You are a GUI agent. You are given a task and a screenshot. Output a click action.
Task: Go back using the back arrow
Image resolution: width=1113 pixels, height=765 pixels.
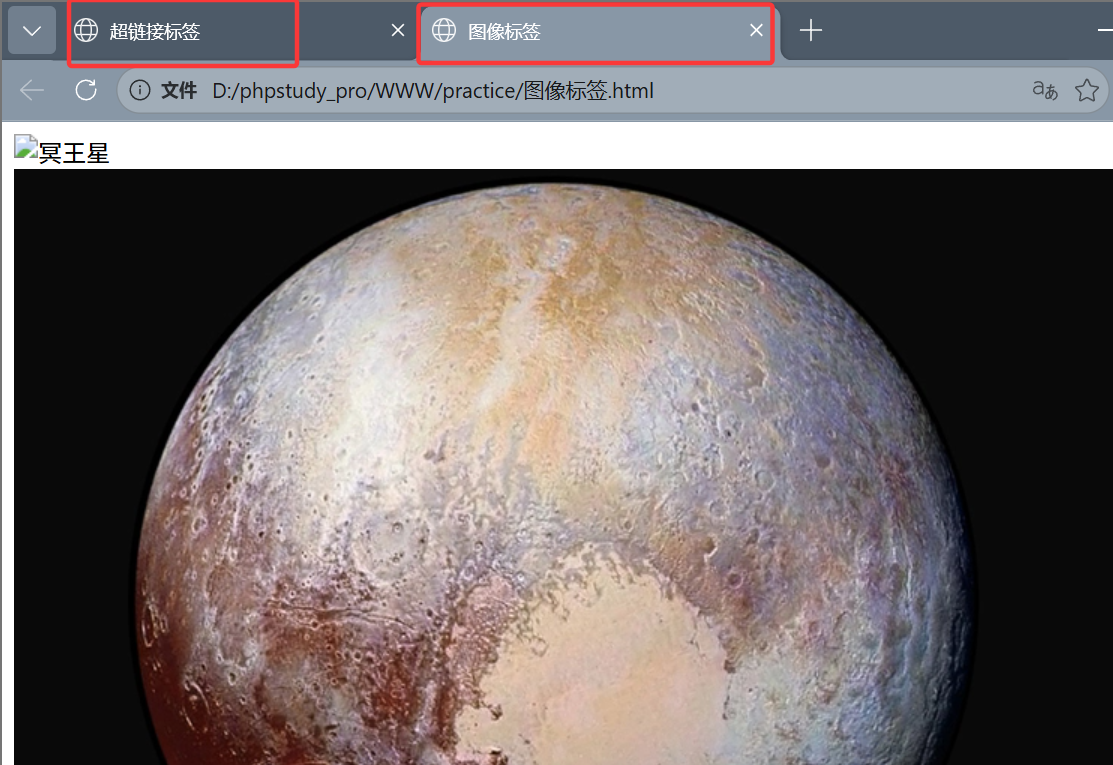[32, 90]
